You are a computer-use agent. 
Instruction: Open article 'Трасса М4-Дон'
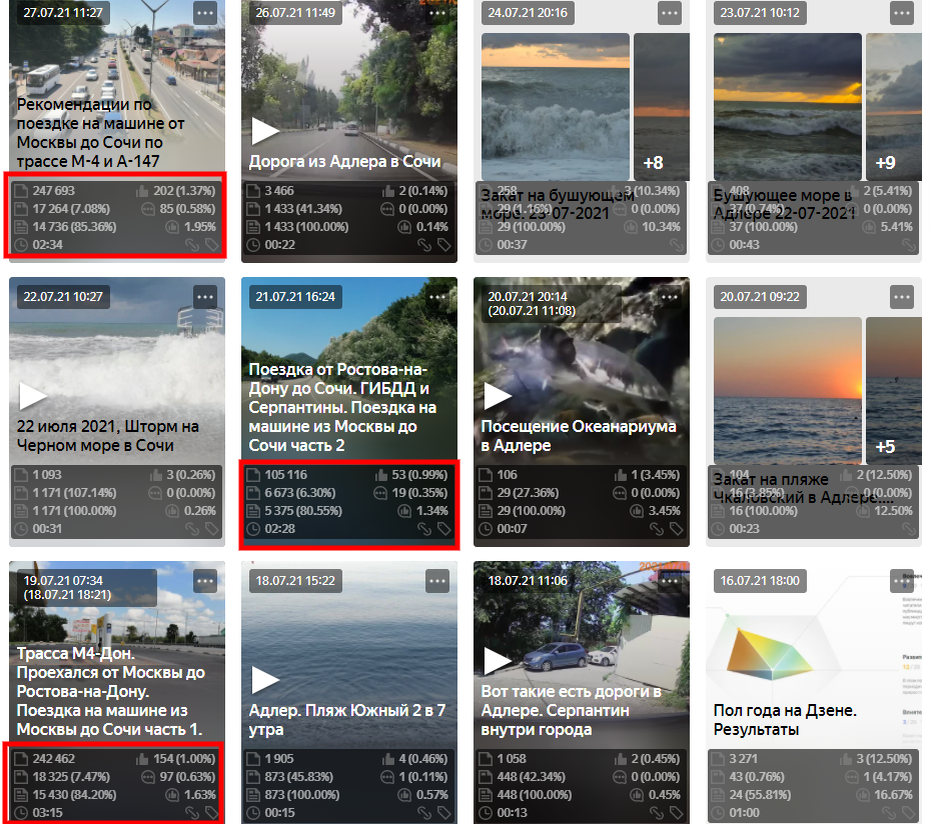(x=110, y=691)
